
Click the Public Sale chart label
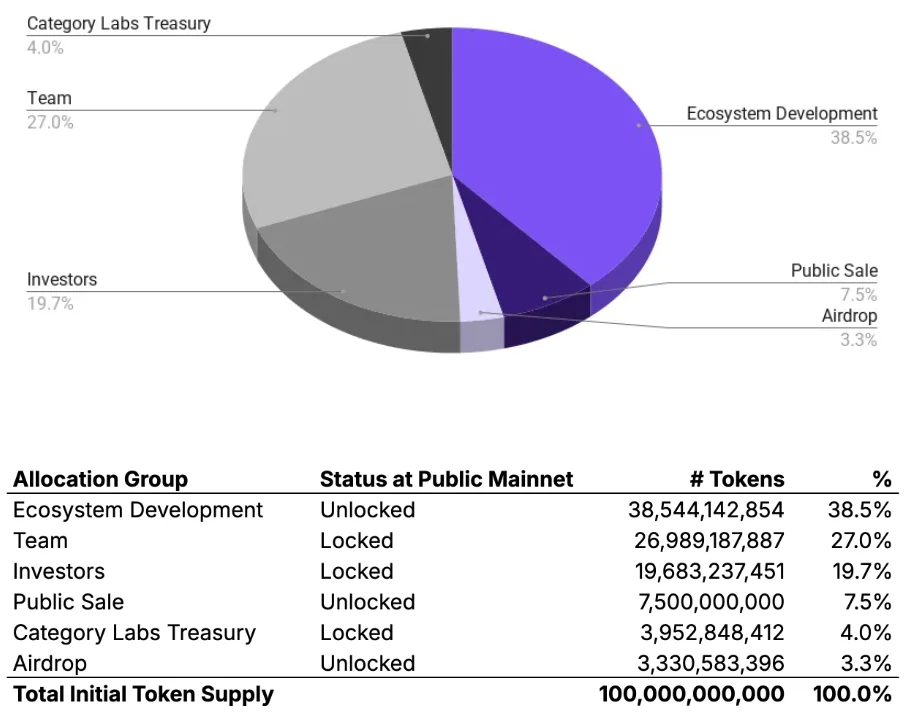[834, 271]
